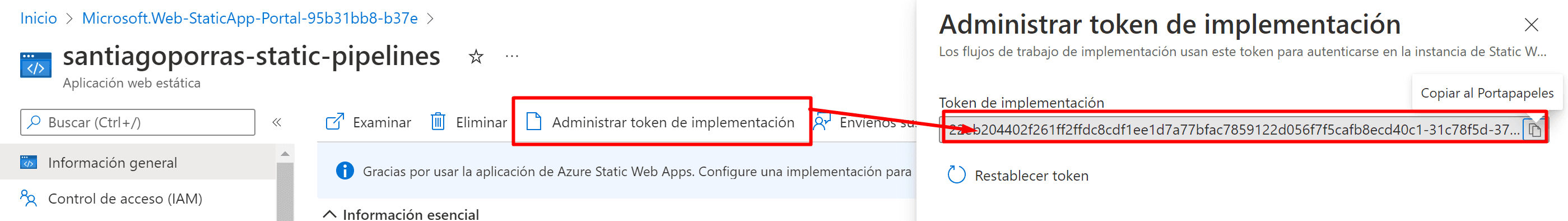
Task: Click the feedback person icon beside Envíenos
Action: tap(822, 122)
